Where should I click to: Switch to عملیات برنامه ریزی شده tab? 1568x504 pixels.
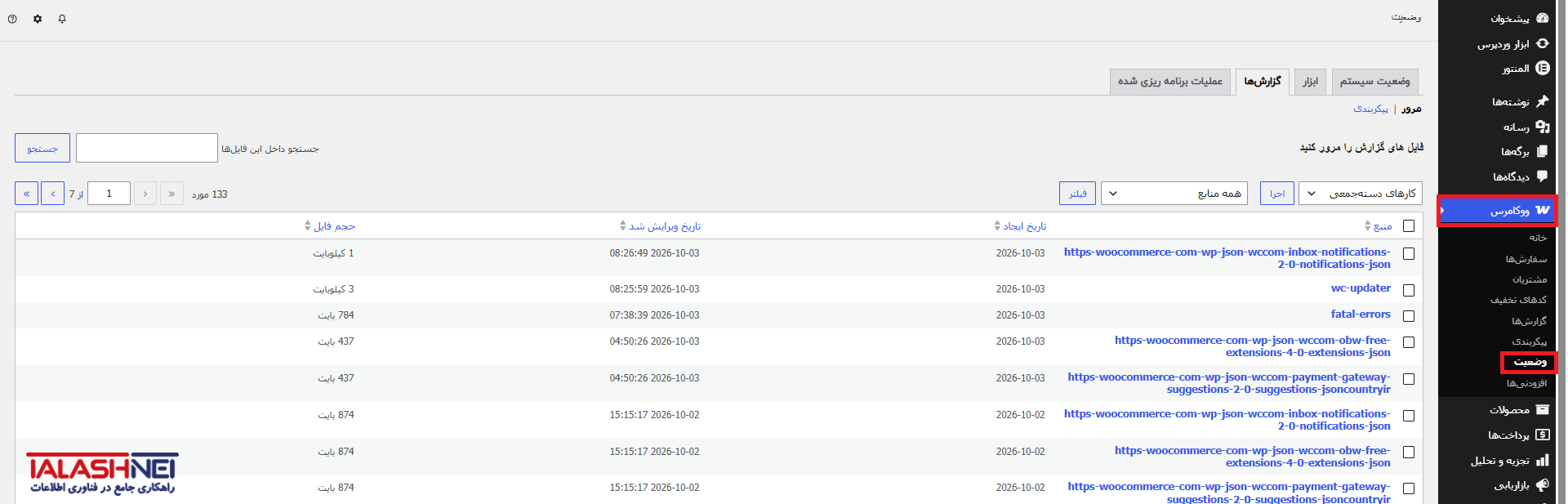pos(1169,82)
